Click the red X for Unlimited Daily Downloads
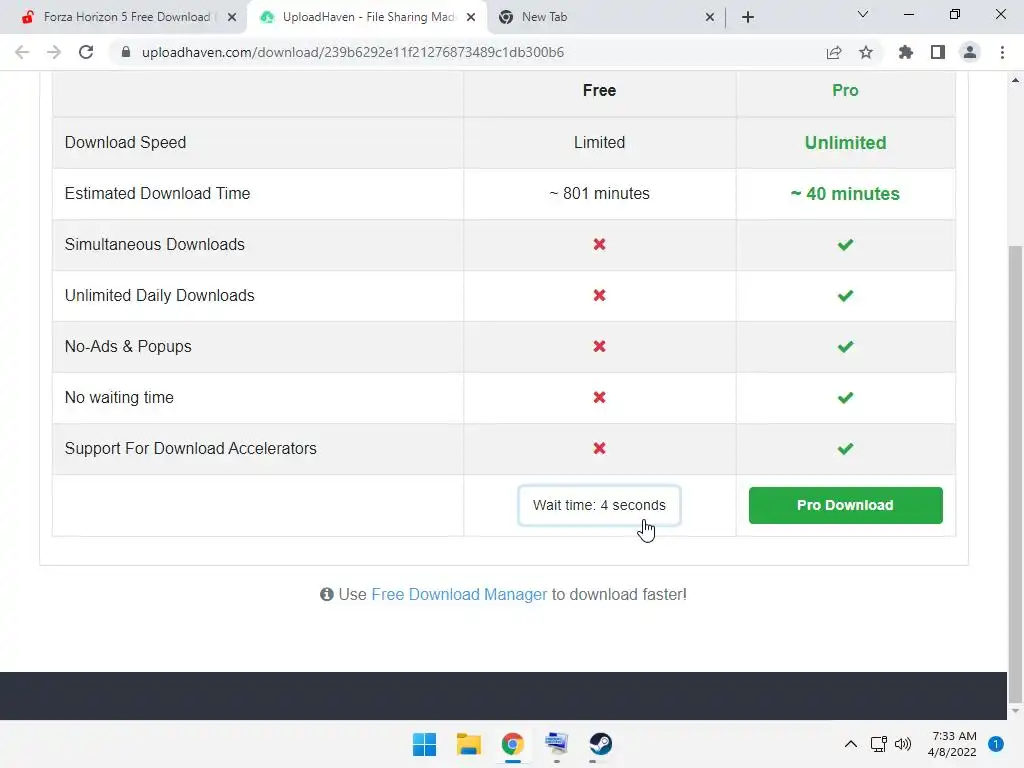Image resolution: width=1024 pixels, height=768 pixels. pos(599,295)
